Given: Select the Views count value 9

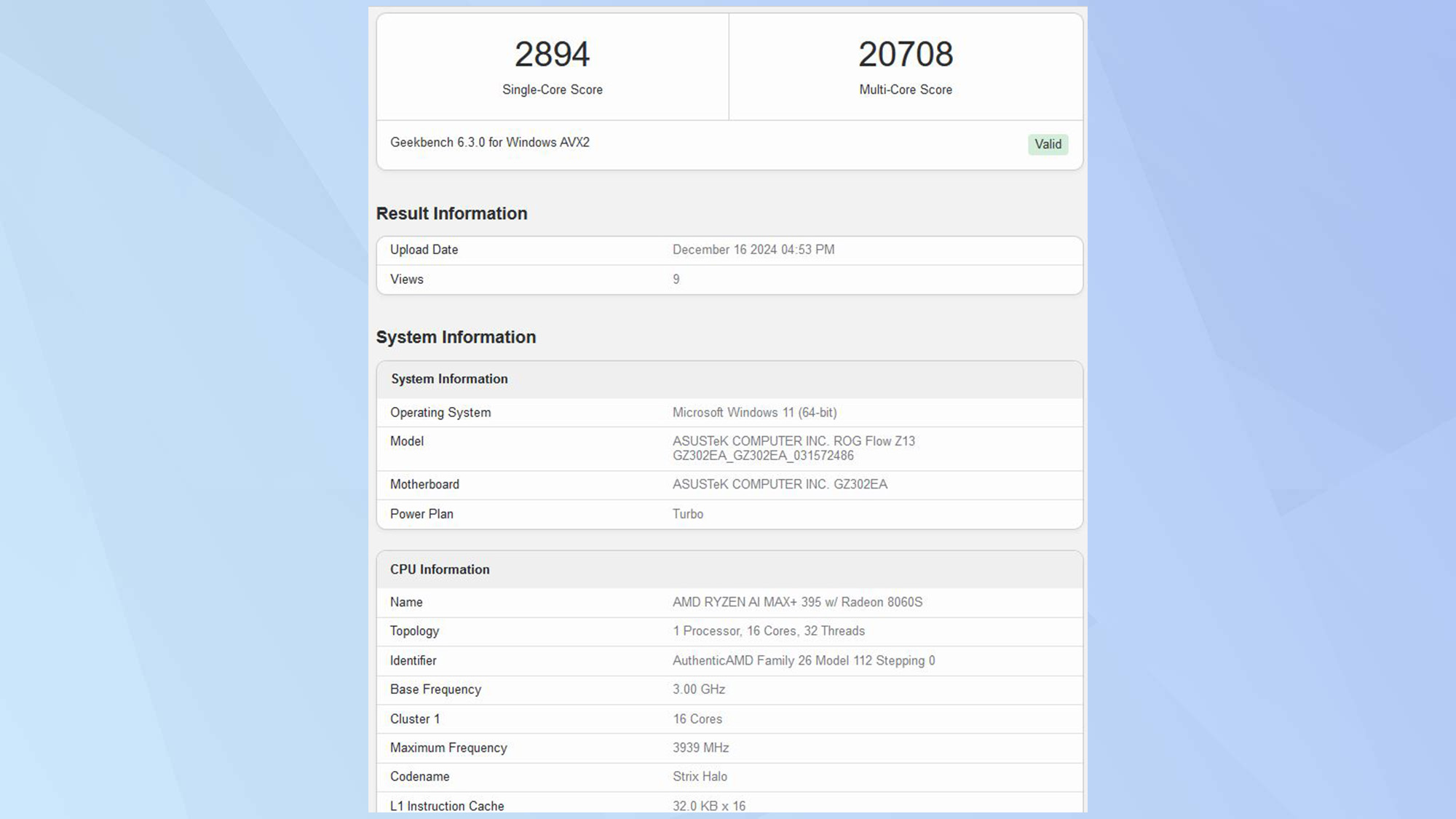Looking at the screenshot, I should tap(675, 279).
